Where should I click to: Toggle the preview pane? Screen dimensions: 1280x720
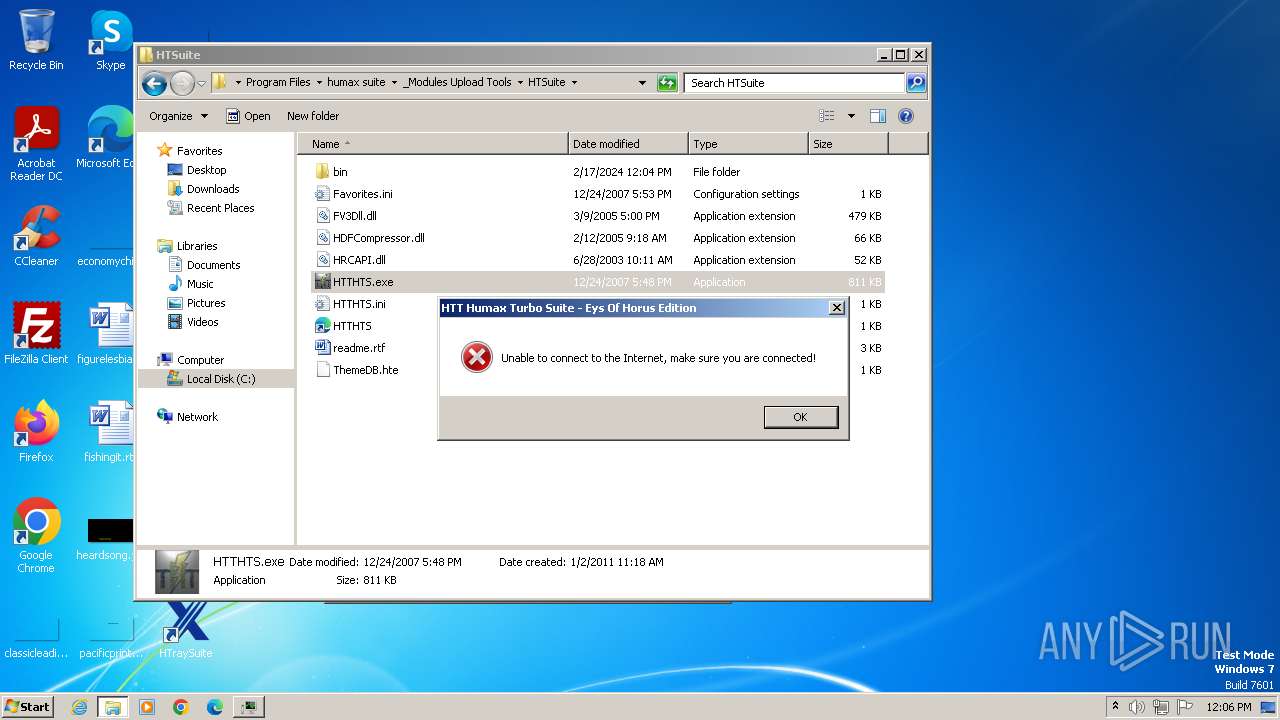coord(877,116)
